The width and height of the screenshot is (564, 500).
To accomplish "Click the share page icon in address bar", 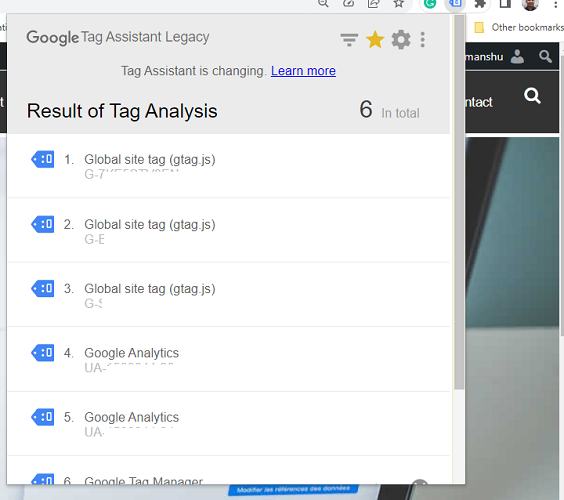I will point(373,4).
